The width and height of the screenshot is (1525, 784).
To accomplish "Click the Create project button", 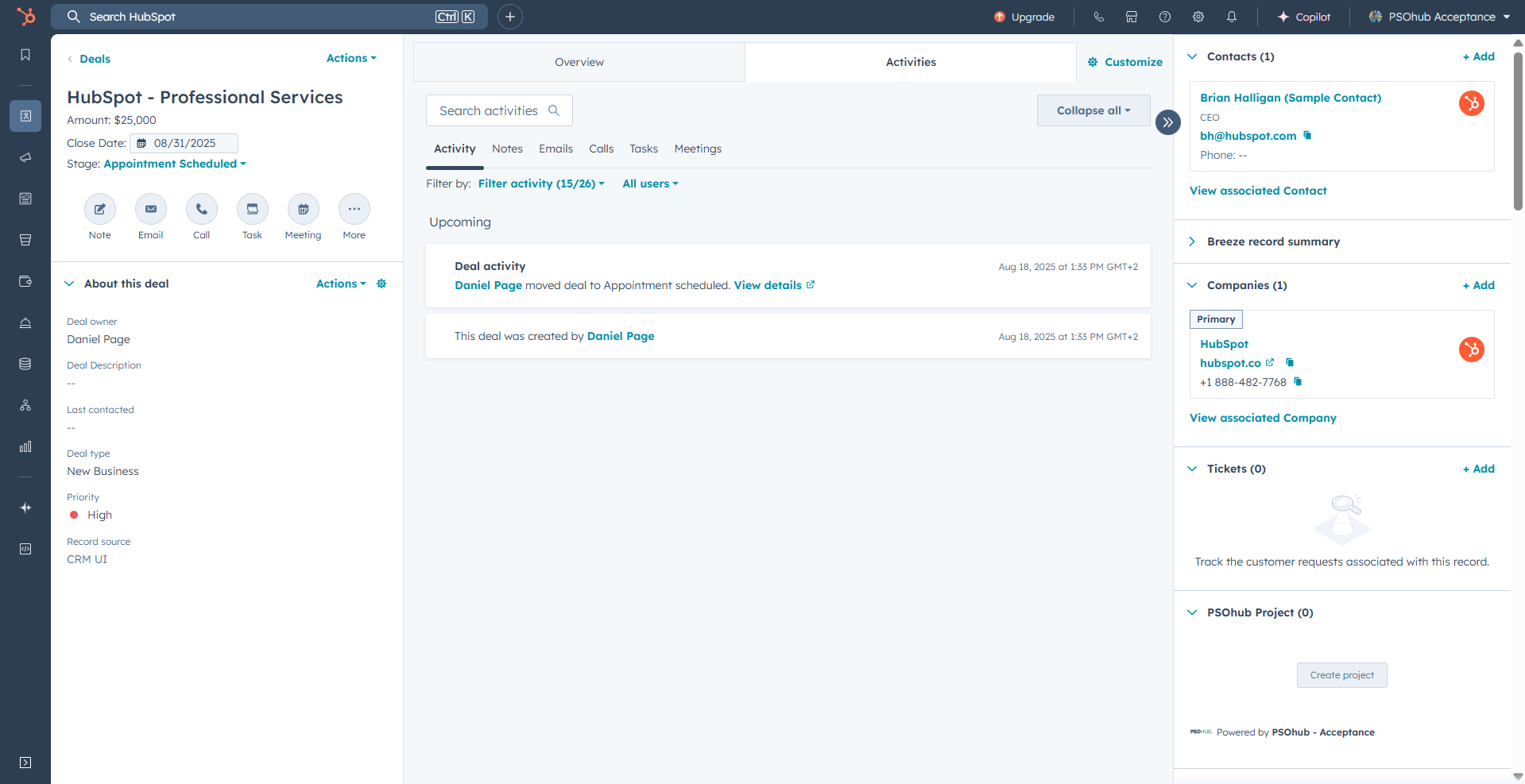I will (x=1342, y=675).
